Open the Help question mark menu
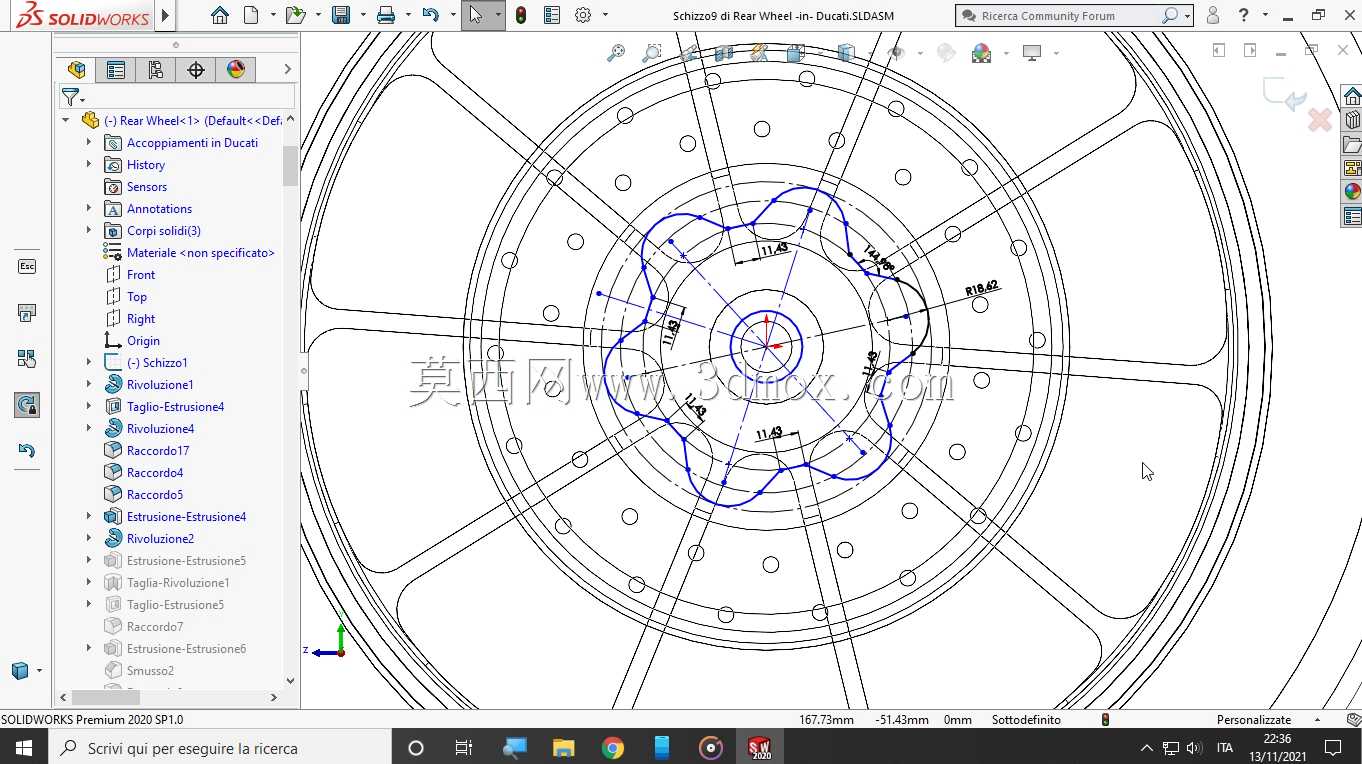Screen dimensions: 1362x764 point(1243,15)
